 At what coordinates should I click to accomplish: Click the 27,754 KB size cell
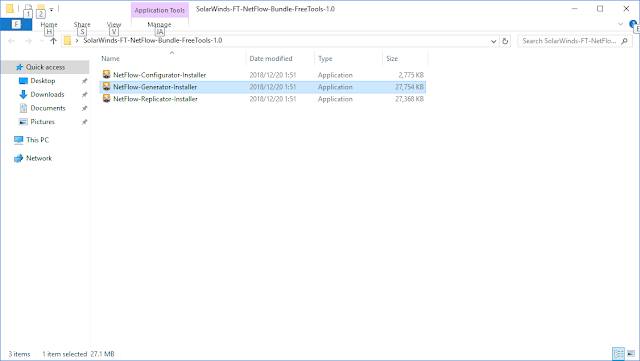pos(409,87)
